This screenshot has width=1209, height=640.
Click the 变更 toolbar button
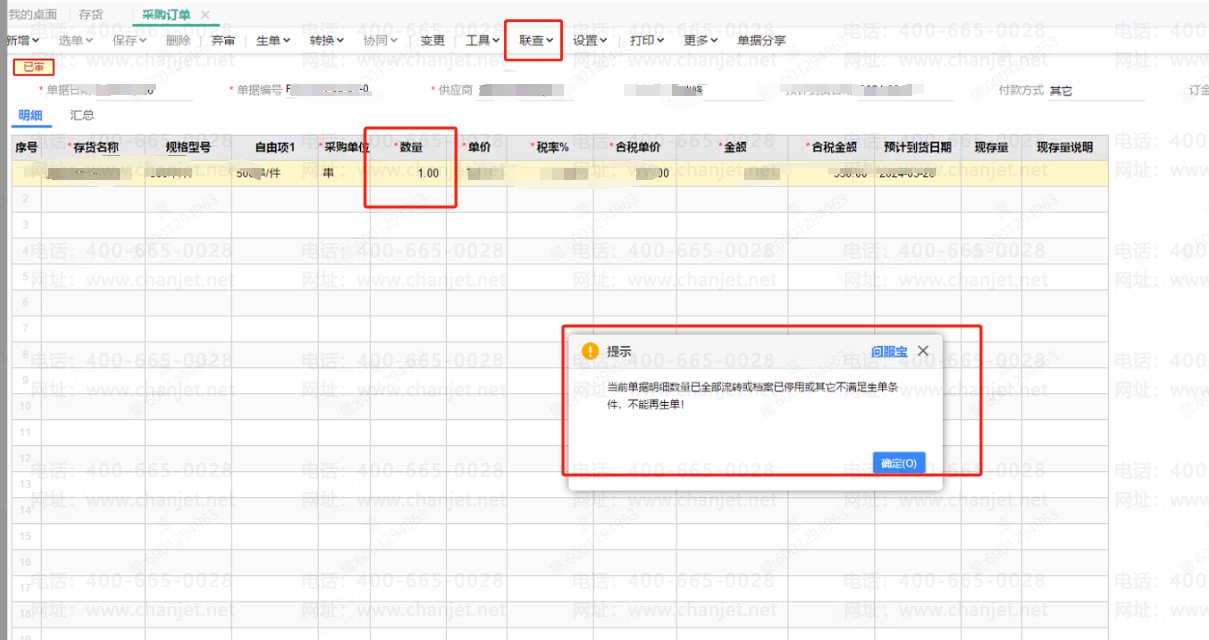pos(432,41)
